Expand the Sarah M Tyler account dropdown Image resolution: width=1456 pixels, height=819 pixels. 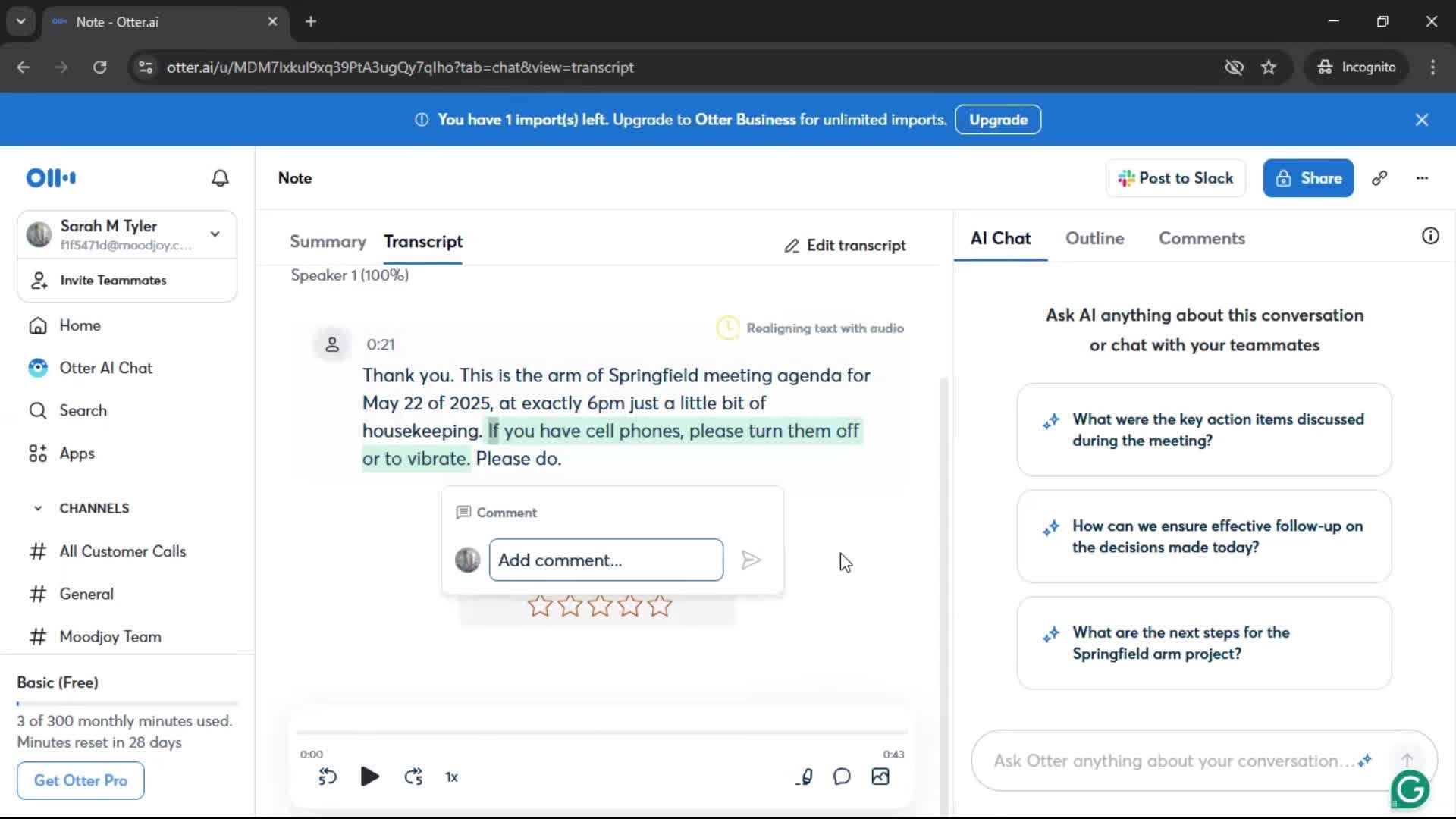[215, 234]
